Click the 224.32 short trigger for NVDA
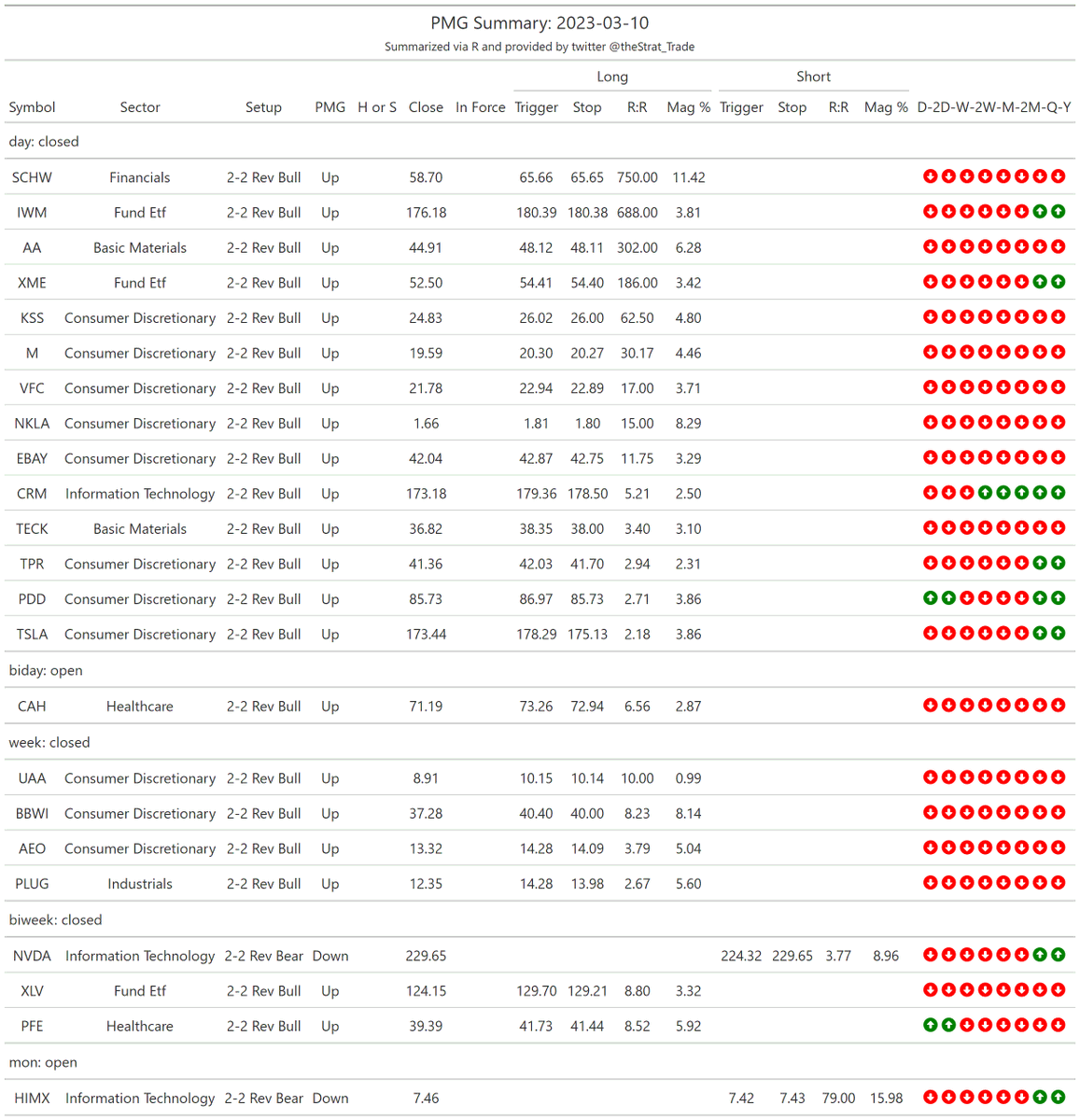The height and width of the screenshot is (1120, 1080). pyautogui.click(x=741, y=956)
